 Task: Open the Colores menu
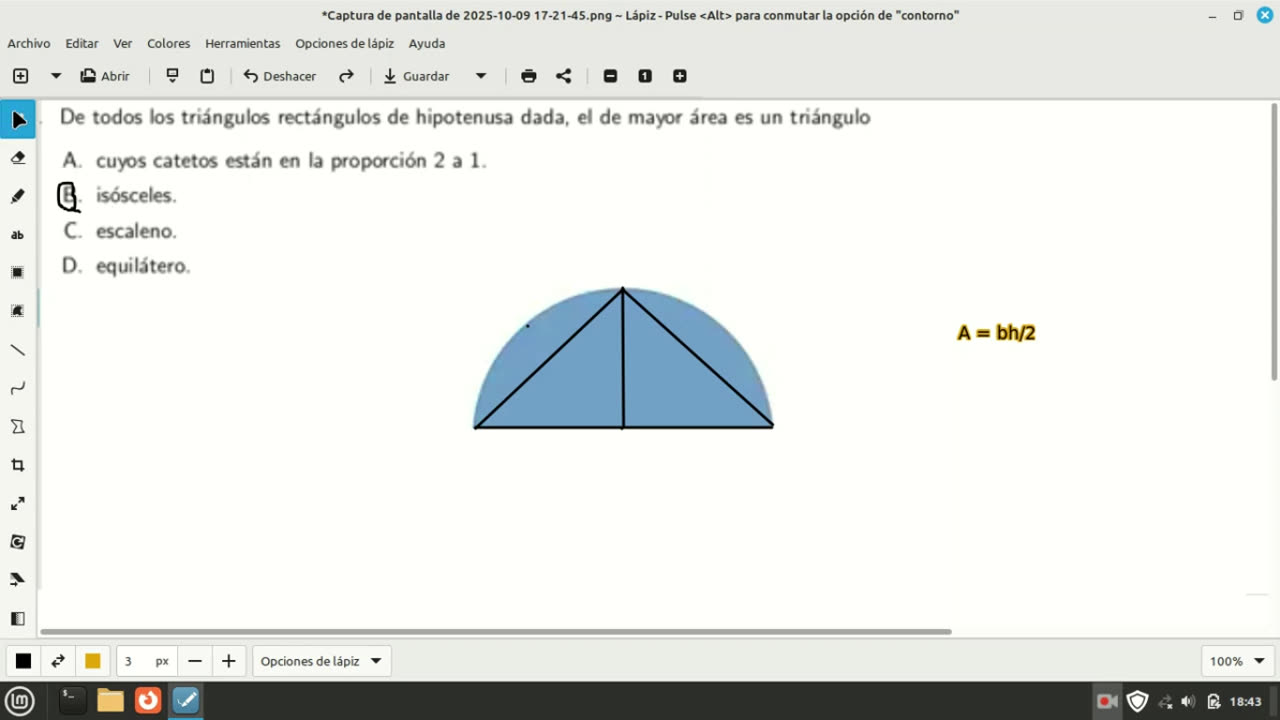coord(168,43)
